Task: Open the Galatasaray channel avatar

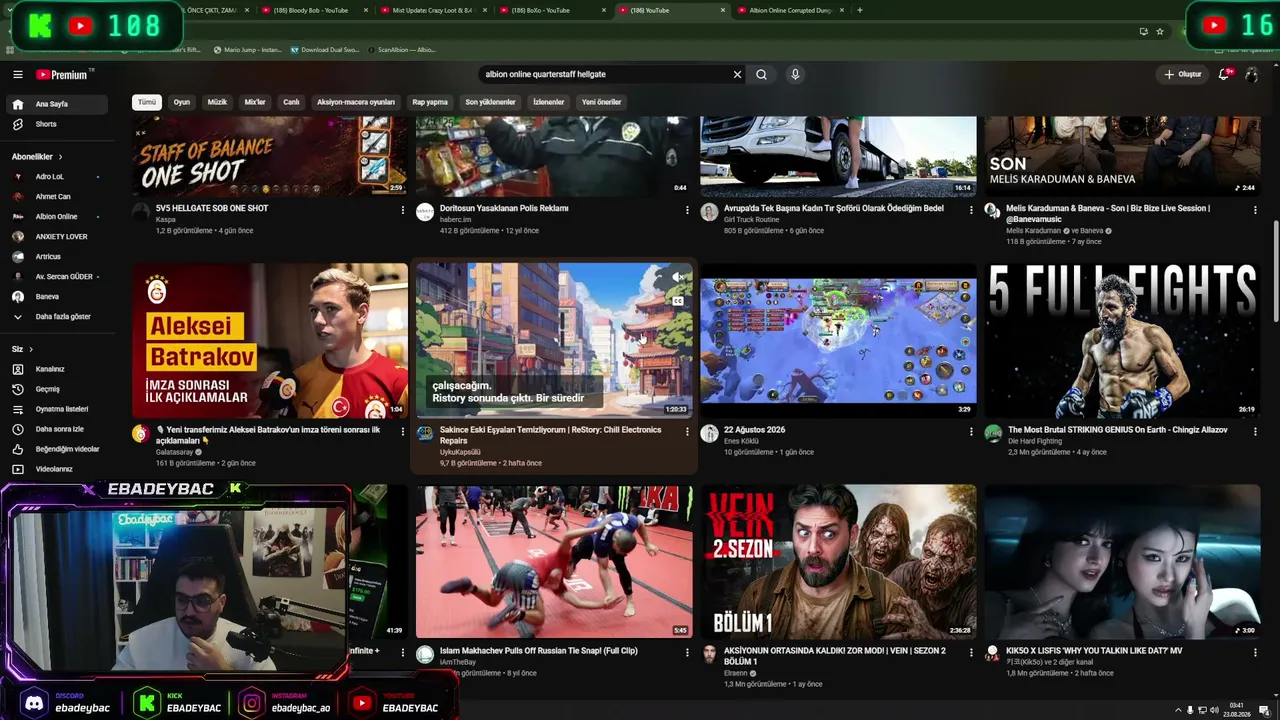Action: 141,433
